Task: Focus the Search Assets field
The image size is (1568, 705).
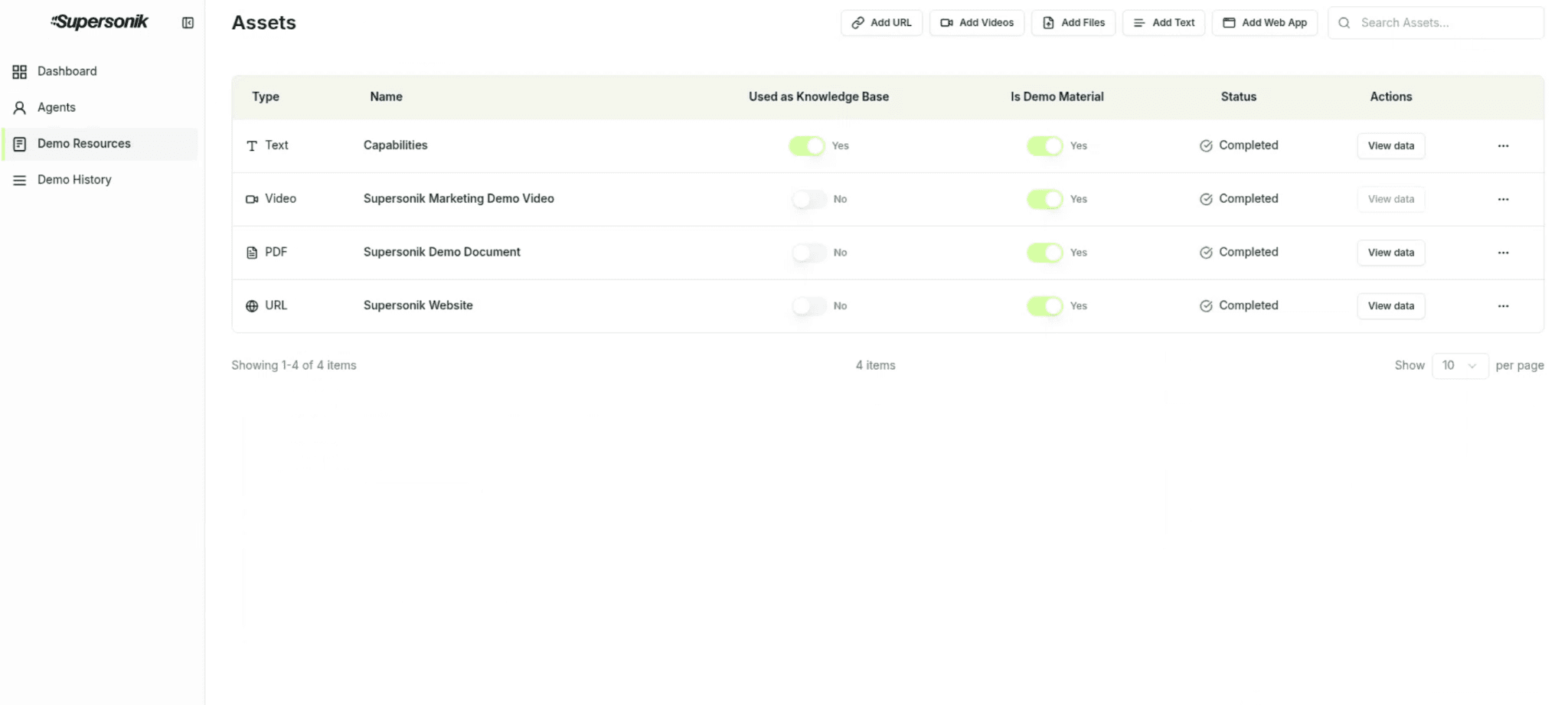Action: point(1436,23)
